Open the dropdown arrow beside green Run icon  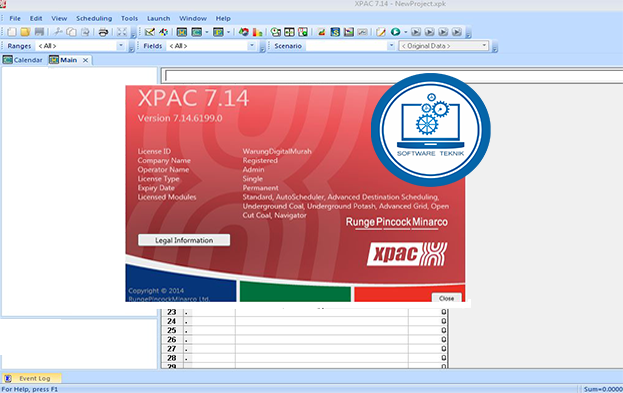(x=406, y=32)
